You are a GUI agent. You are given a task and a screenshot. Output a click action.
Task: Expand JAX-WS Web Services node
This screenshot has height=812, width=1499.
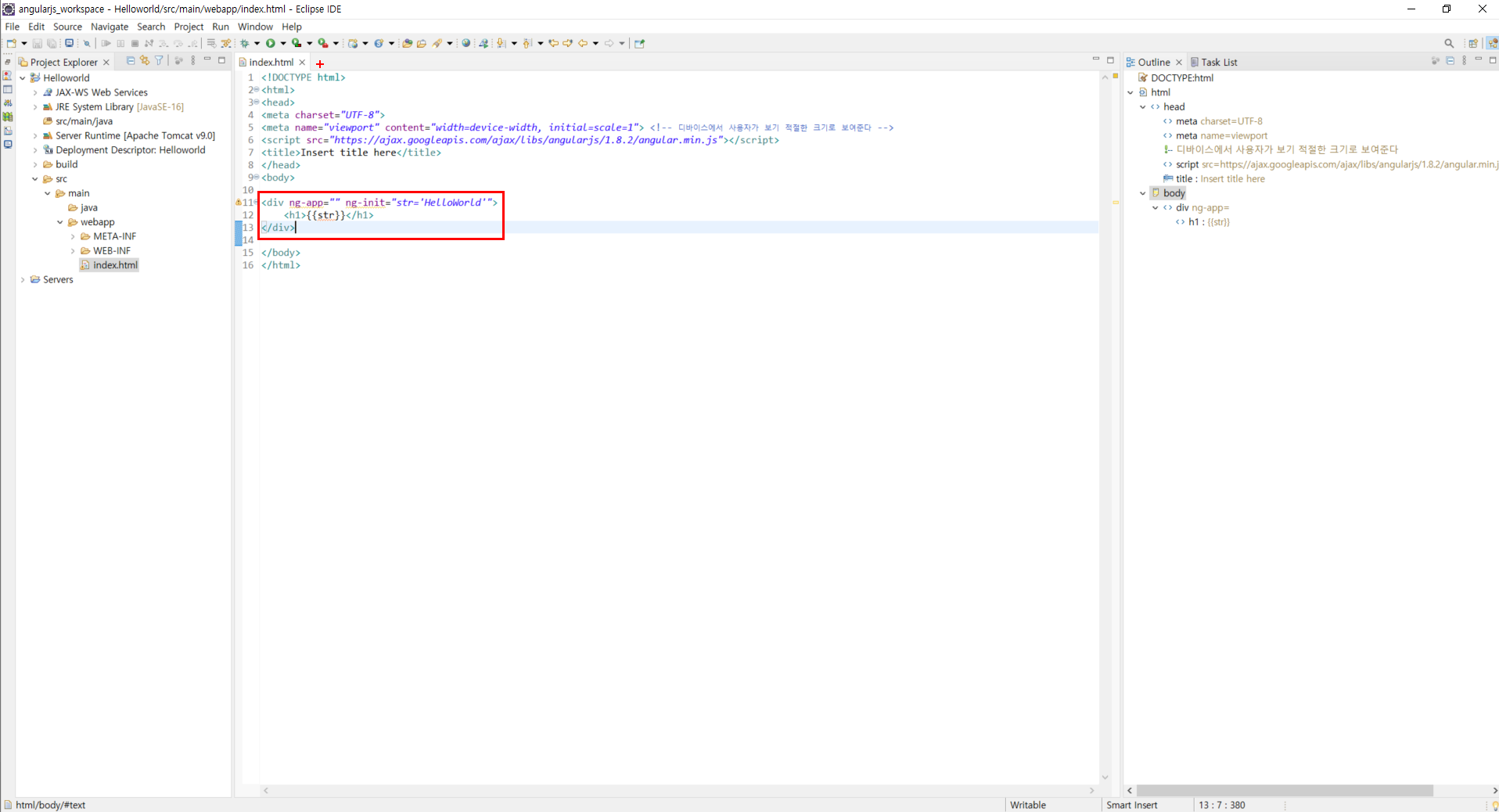[35, 92]
